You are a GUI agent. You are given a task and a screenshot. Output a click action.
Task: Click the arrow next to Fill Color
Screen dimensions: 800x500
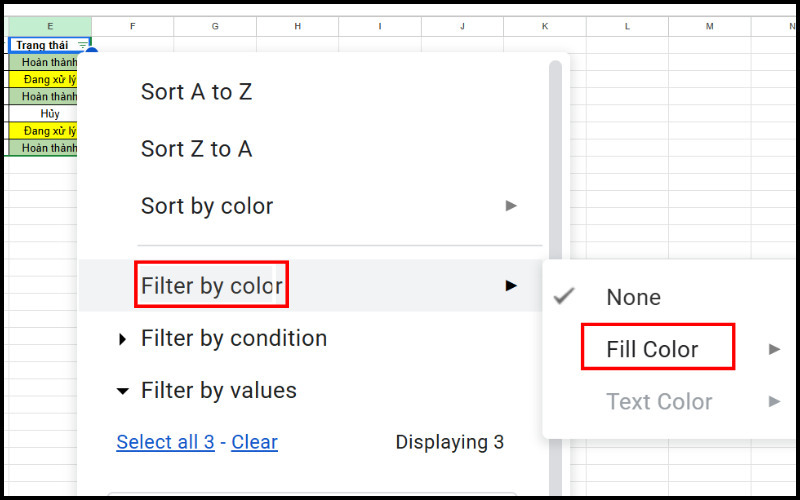(x=774, y=349)
